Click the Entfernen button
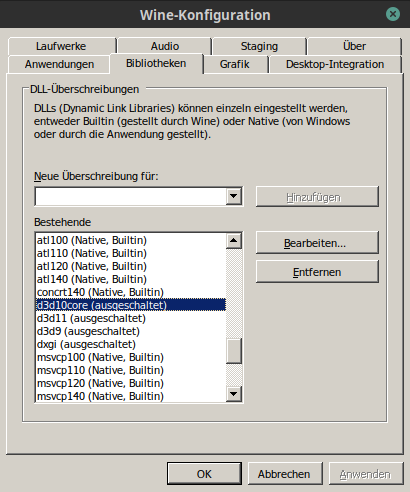 (x=317, y=272)
